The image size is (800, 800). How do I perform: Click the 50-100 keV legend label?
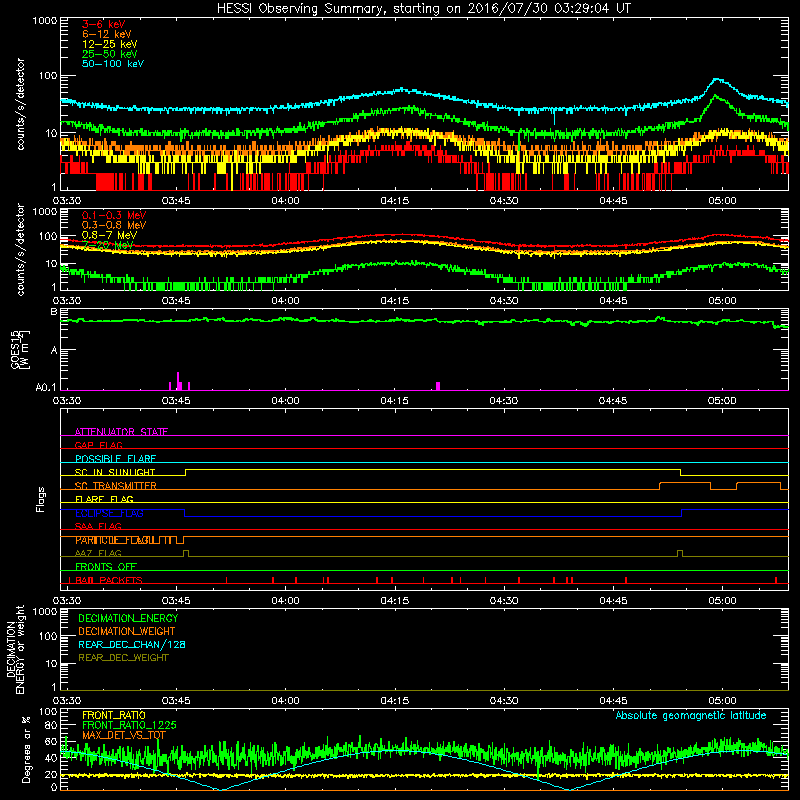[x=113, y=64]
